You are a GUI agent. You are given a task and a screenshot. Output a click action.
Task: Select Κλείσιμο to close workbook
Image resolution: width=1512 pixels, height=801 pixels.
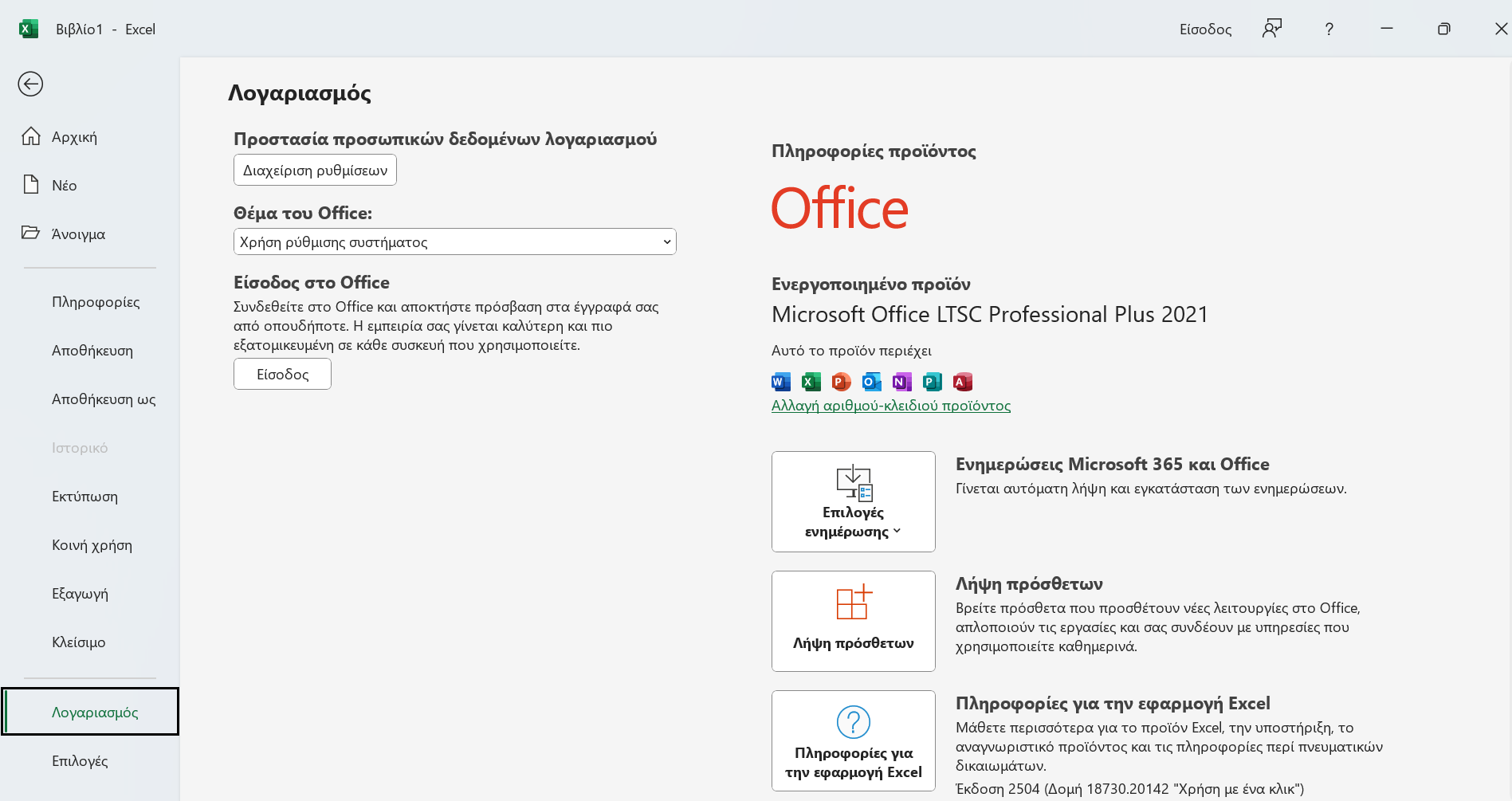pos(79,642)
